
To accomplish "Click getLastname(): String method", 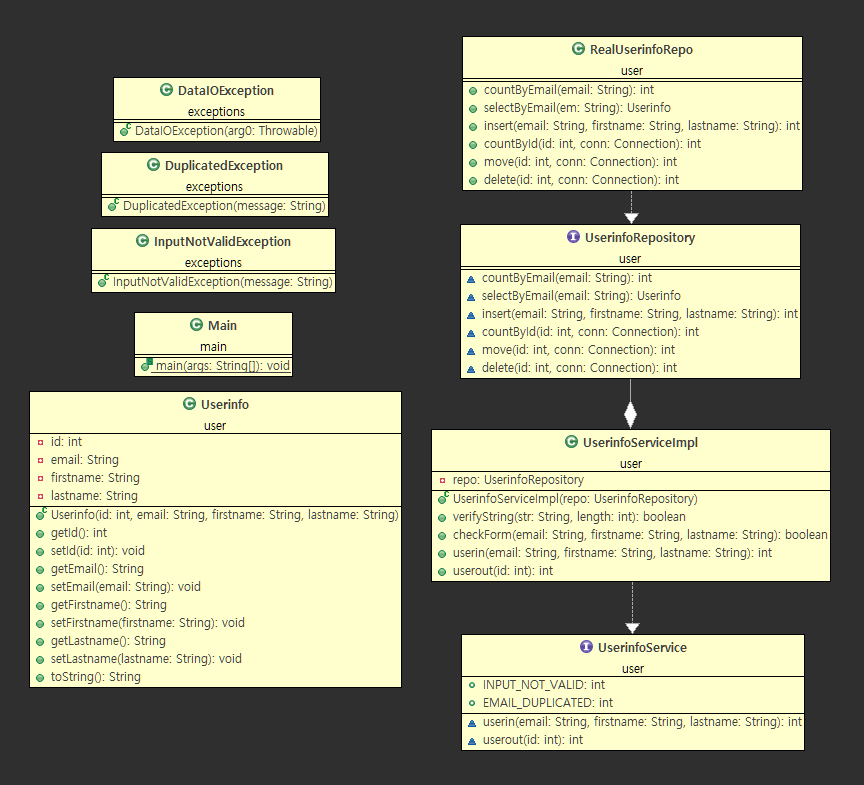I will tap(108, 641).
